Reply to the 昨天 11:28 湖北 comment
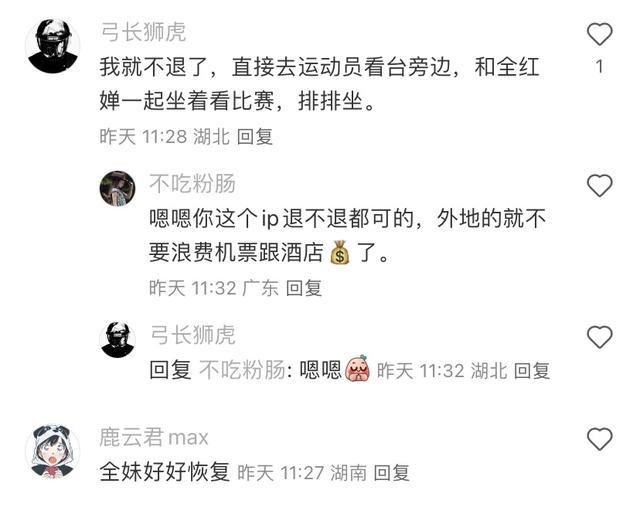 [x=255, y=136]
